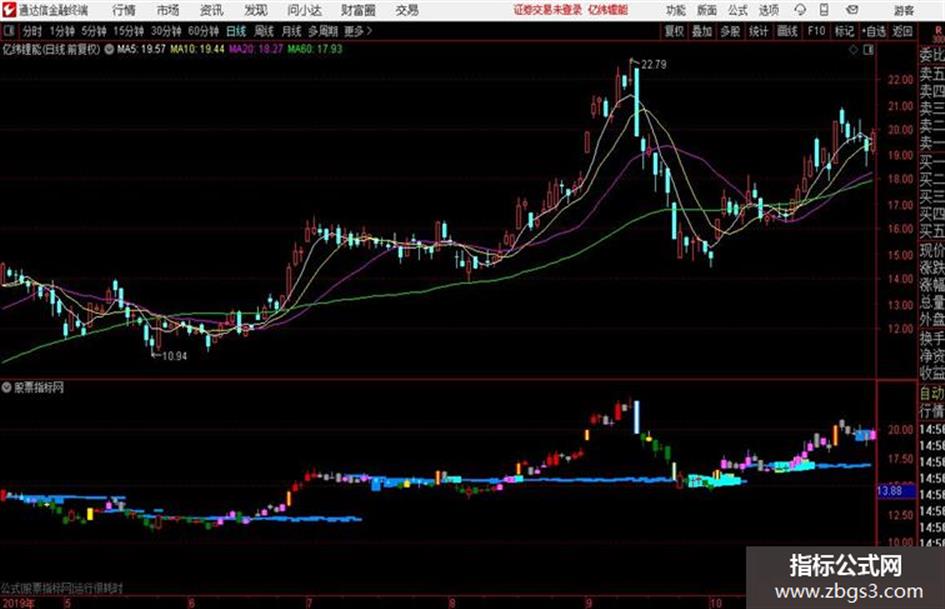Click the 2019年 date label on time axis
Screen dimensions: 945x609
[x=19, y=602]
